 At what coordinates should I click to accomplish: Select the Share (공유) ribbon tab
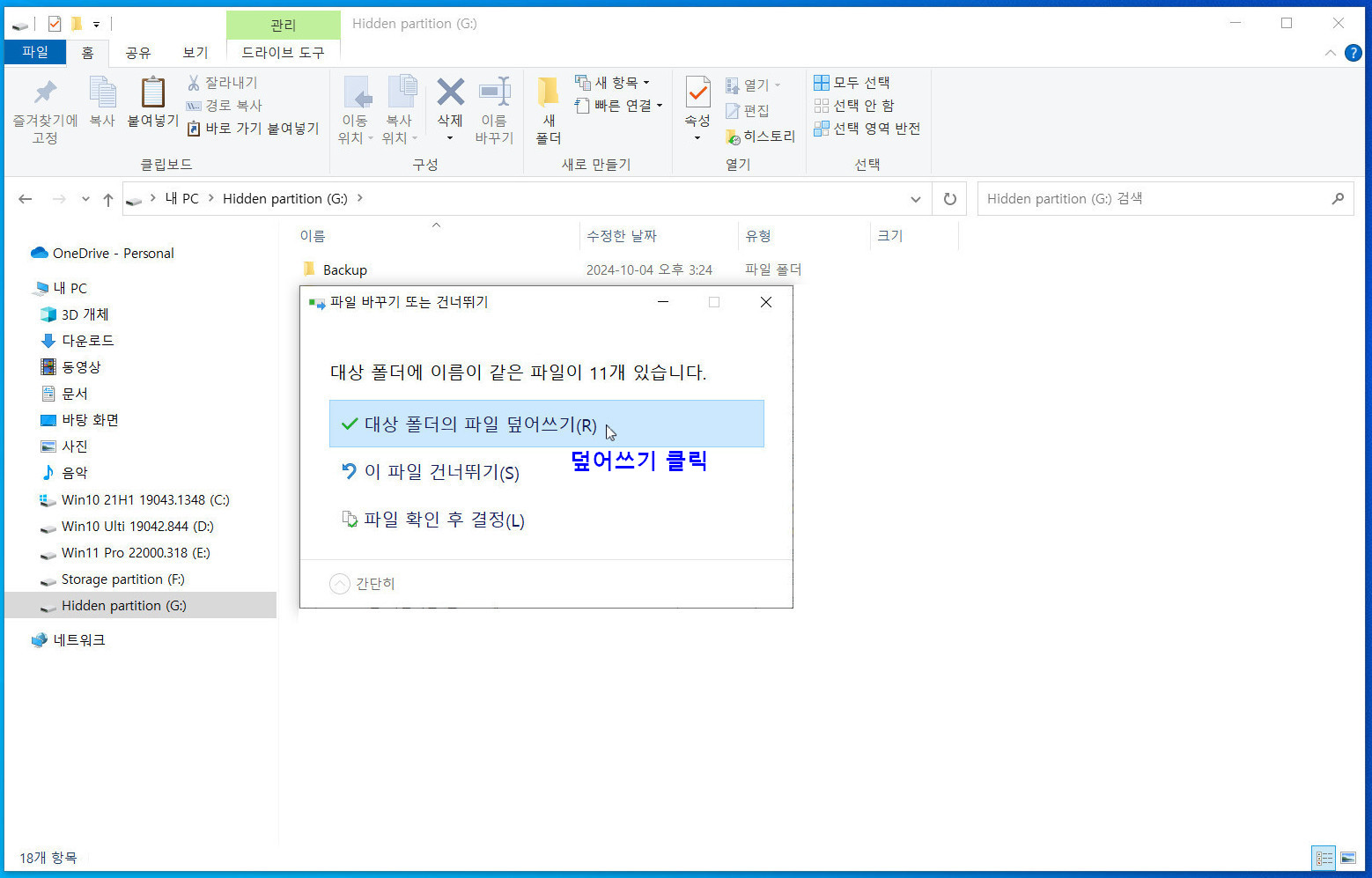138,53
